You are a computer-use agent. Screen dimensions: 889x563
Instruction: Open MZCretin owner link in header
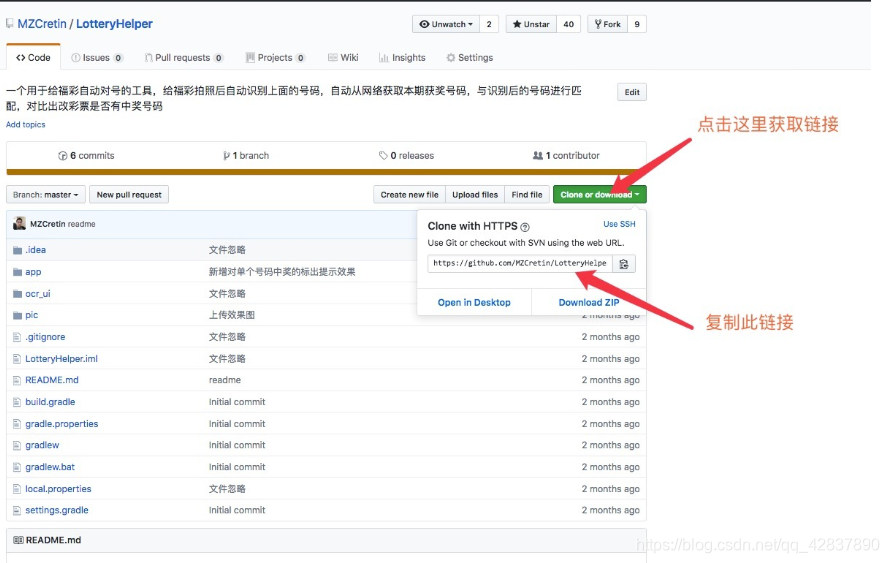(42, 24)
